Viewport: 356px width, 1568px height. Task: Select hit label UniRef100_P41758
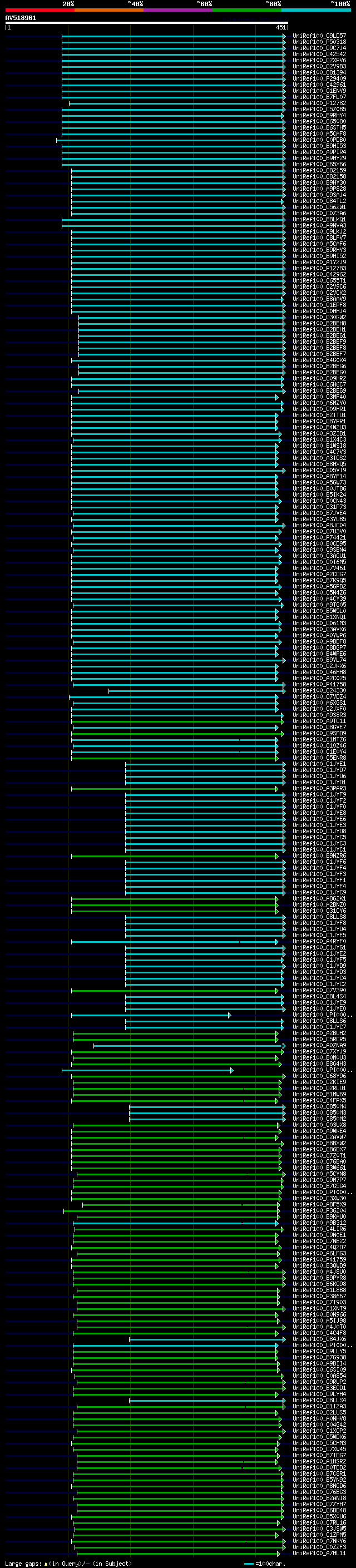(x=319, y=685)
